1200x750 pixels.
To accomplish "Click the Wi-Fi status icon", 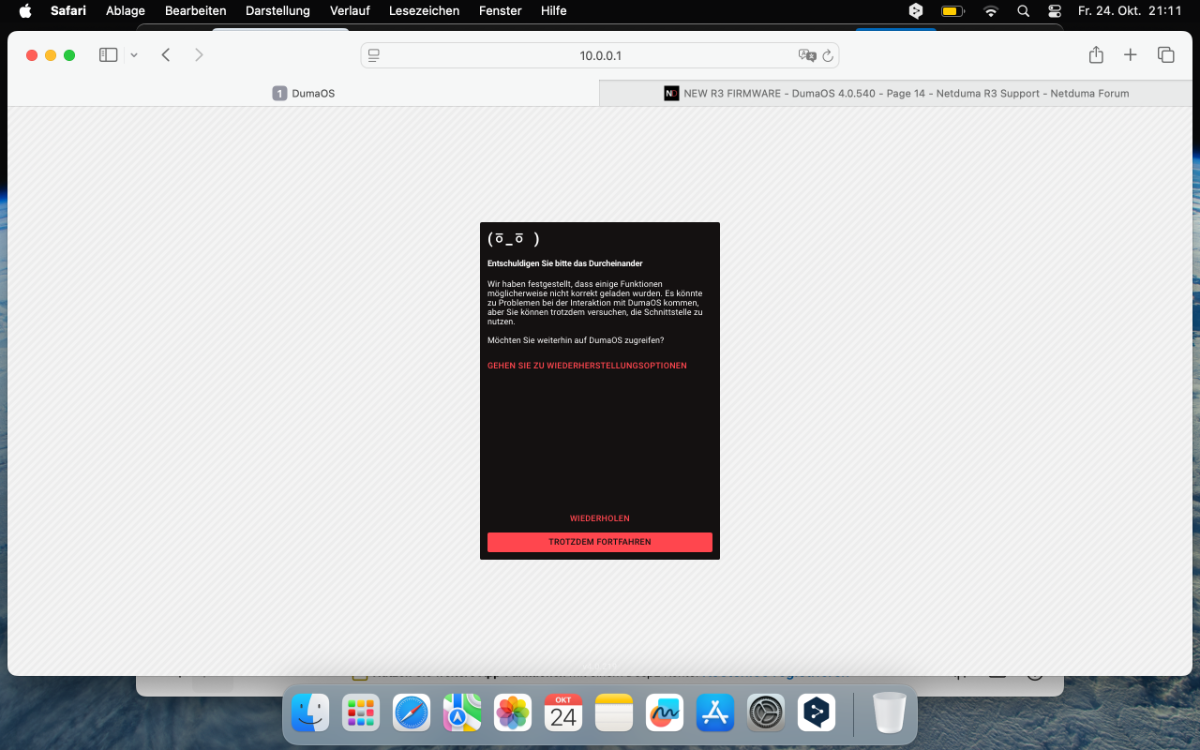I will coord(990,11).
